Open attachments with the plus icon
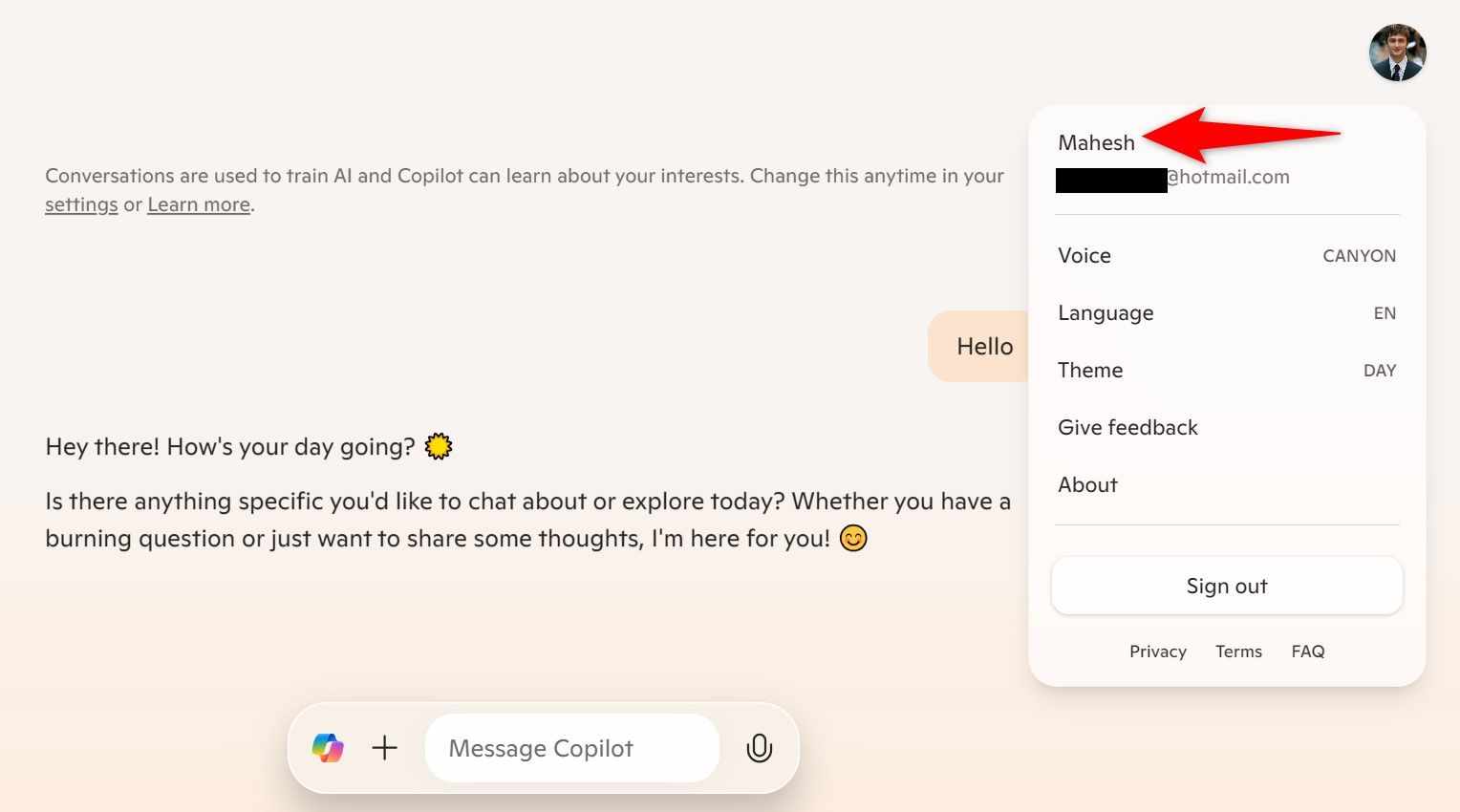Viewport: 1460px width, 812px height. tap(384, 748)
